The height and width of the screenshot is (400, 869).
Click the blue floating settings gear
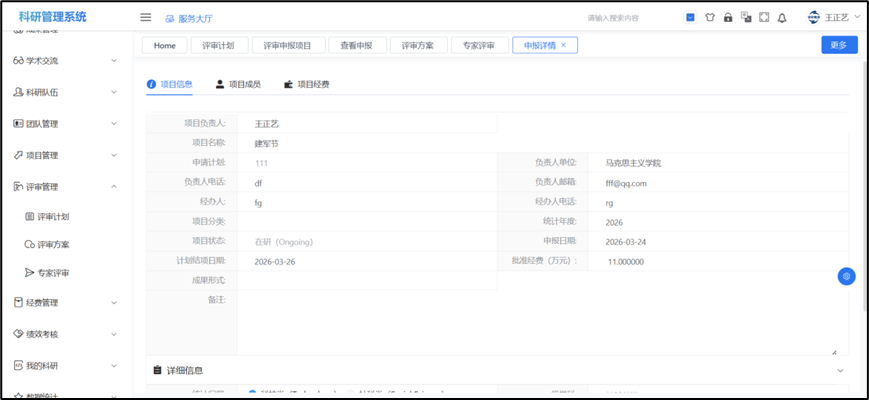point(846,276)
